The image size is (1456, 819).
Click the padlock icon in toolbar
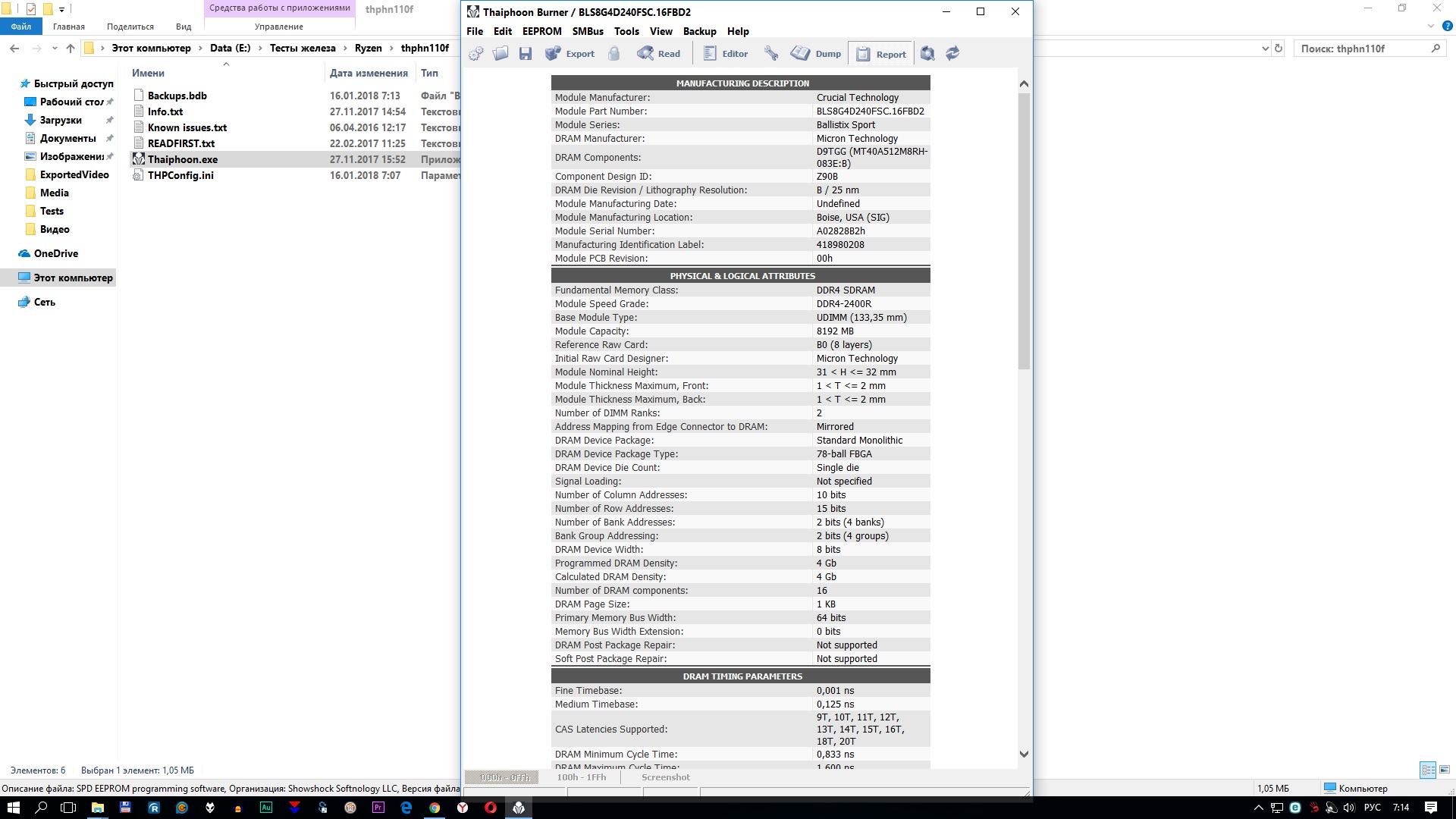pos(614,54)
